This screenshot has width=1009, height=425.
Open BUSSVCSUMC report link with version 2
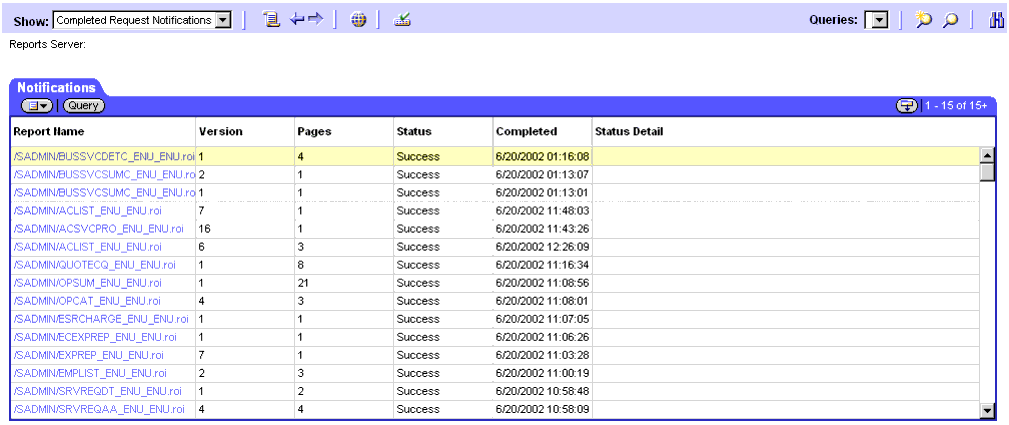pyautogui.click(x=104, y=175)
